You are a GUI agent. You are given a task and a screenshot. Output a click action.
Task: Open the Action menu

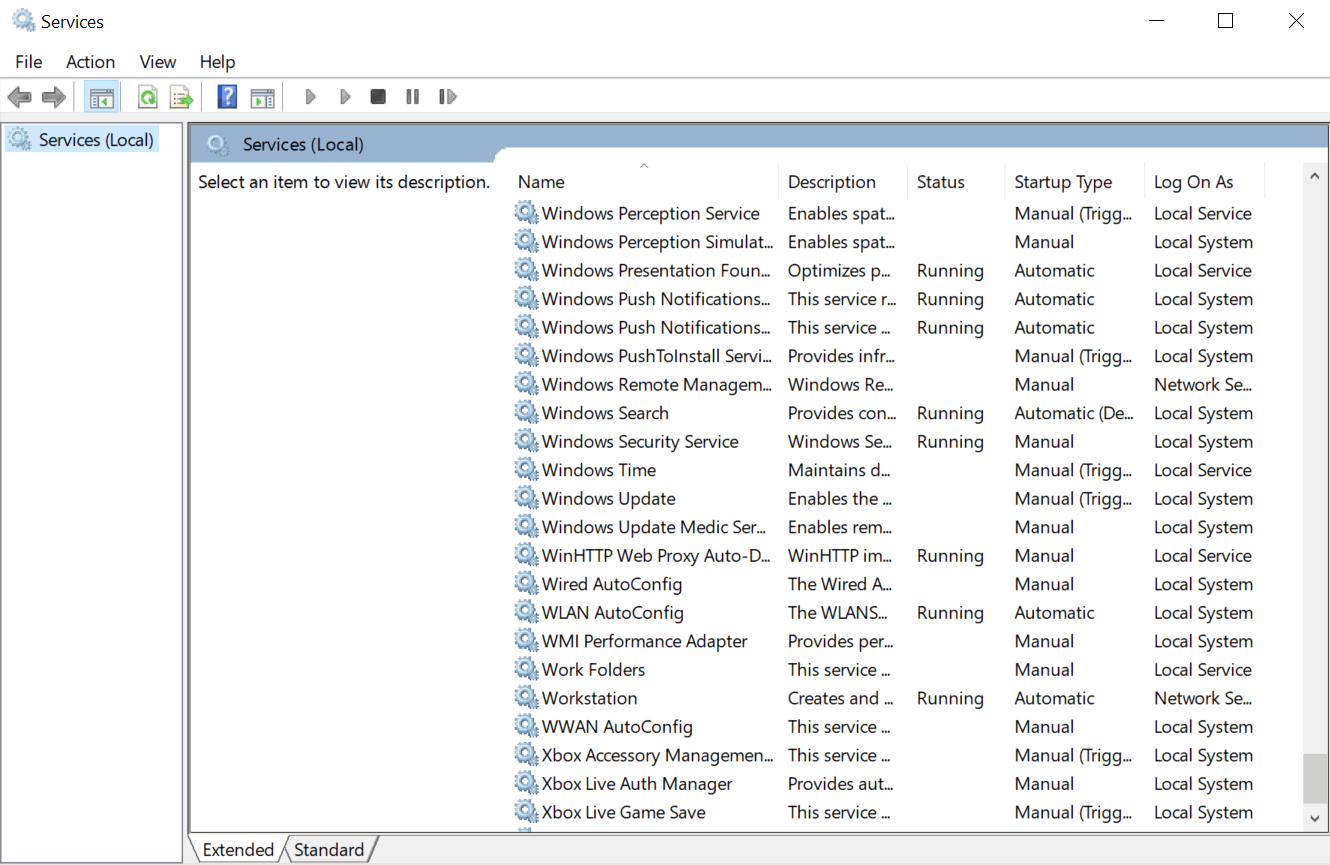pyautogui.click(x=90, y=61)
